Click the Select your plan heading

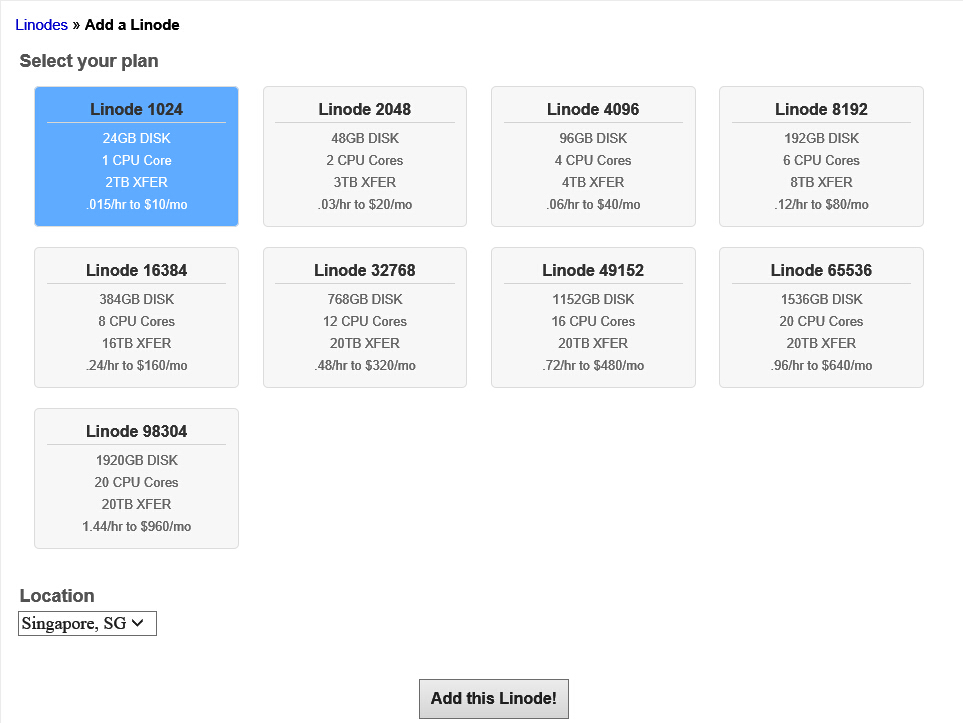(x=89, y=61)
